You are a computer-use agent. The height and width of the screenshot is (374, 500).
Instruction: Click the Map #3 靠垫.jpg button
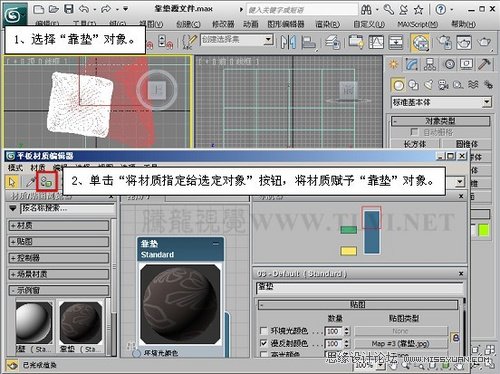click(400, 343)
